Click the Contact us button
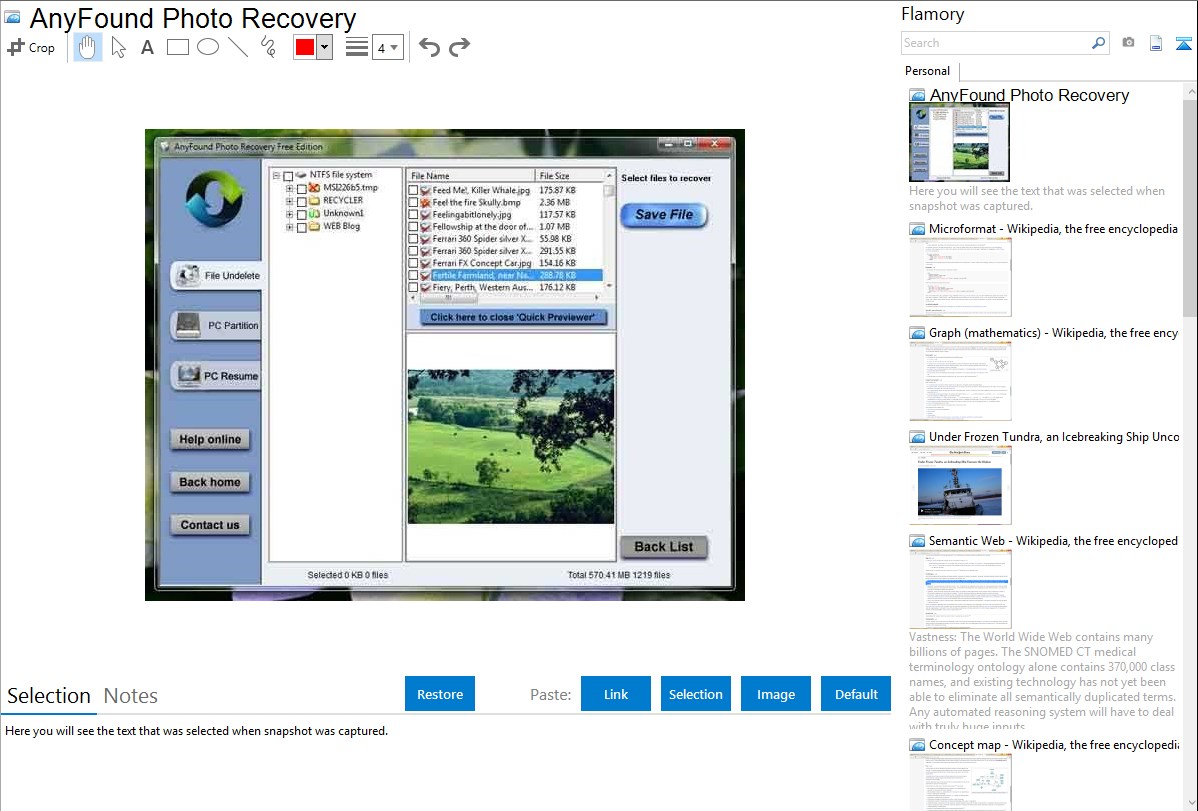The height and width of the screenshot is (811, 1198). tap(210, 525)
